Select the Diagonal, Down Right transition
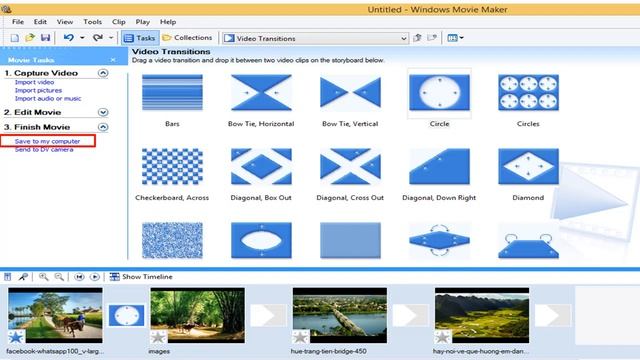Image resolution: width=640 pixels, height=360 pixels. pyautogui.click(x=439, y=167)
